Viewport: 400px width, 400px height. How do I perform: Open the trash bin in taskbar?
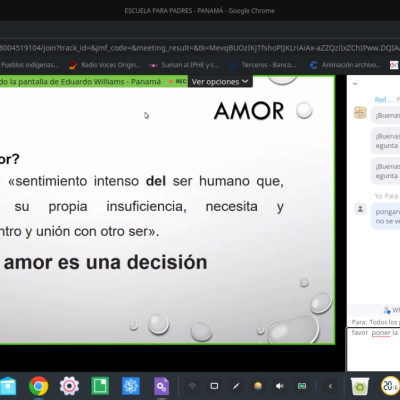(360, 386)
